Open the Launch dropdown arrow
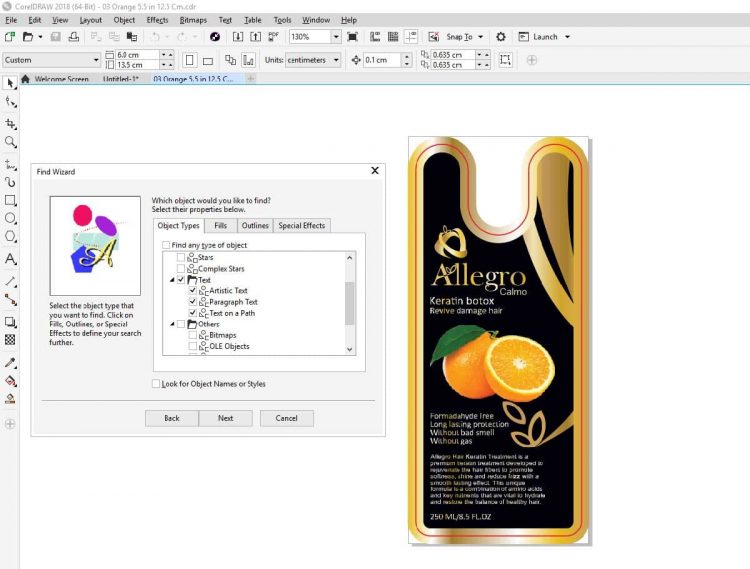Viewport: 750px width, 569px height. tap(567, 37)
